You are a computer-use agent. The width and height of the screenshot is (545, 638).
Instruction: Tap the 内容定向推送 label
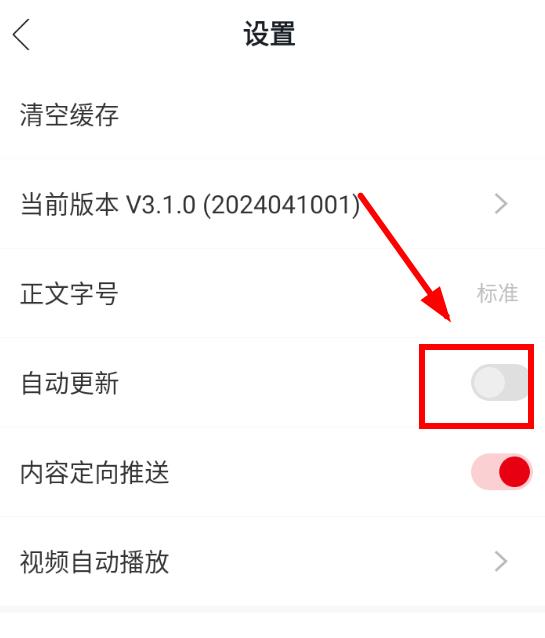(x=94, y=472)
